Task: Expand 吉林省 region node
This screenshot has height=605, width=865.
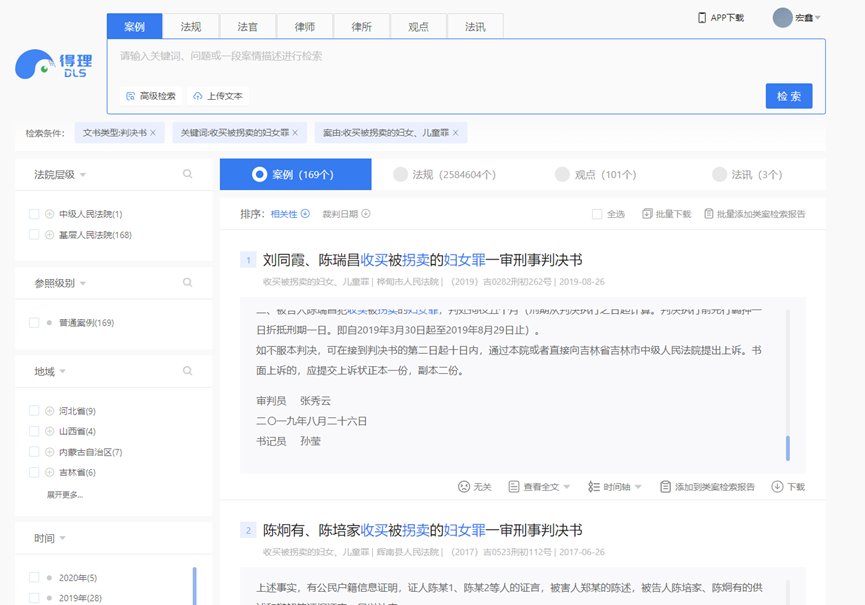Action: [x=49, y=473]
